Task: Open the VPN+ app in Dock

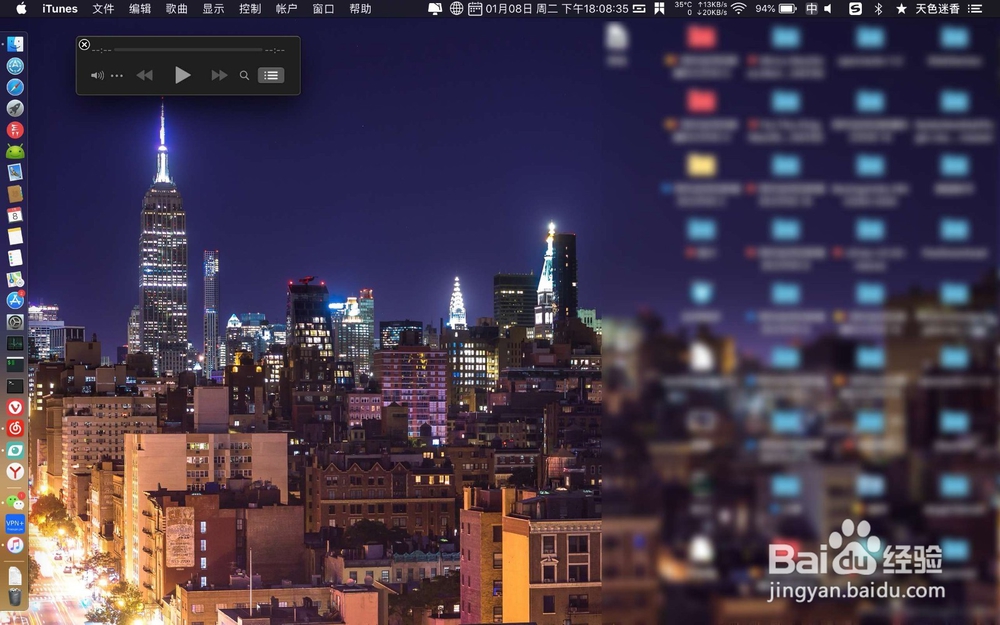Action: 15,524
